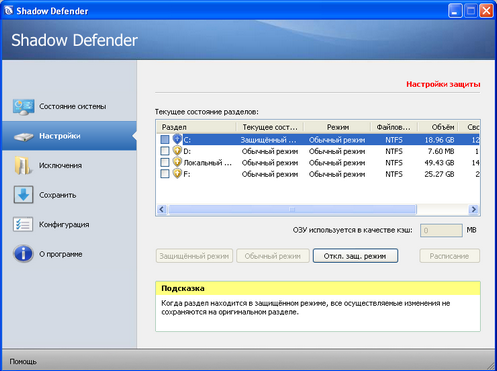The image size is (497, 371).
Task: Sort by the Файлов… column header
Action: point(394,127)
